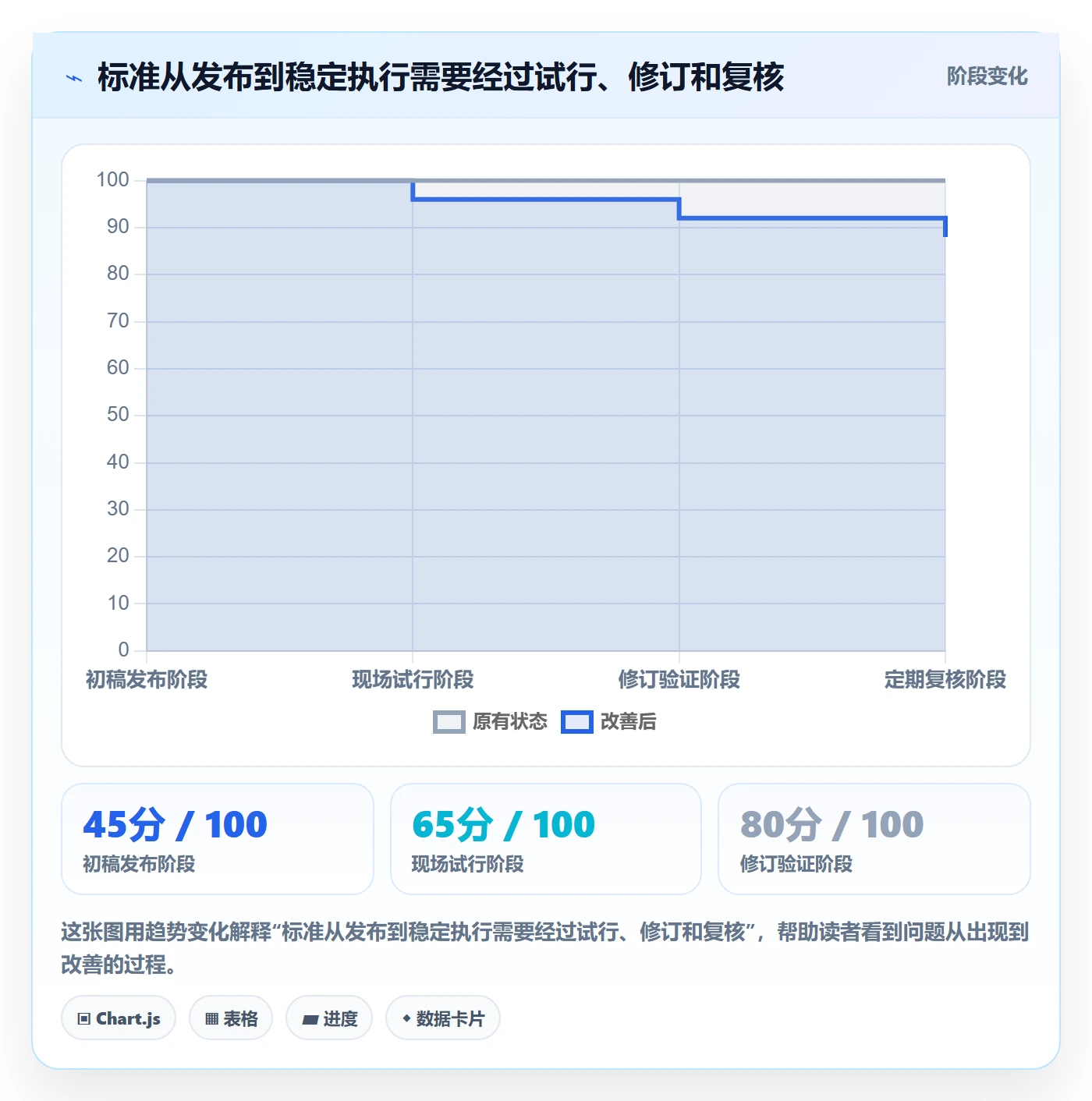Click 现场试行阶段 caption under 65分
The image size is (1092, 1101).
467,864
